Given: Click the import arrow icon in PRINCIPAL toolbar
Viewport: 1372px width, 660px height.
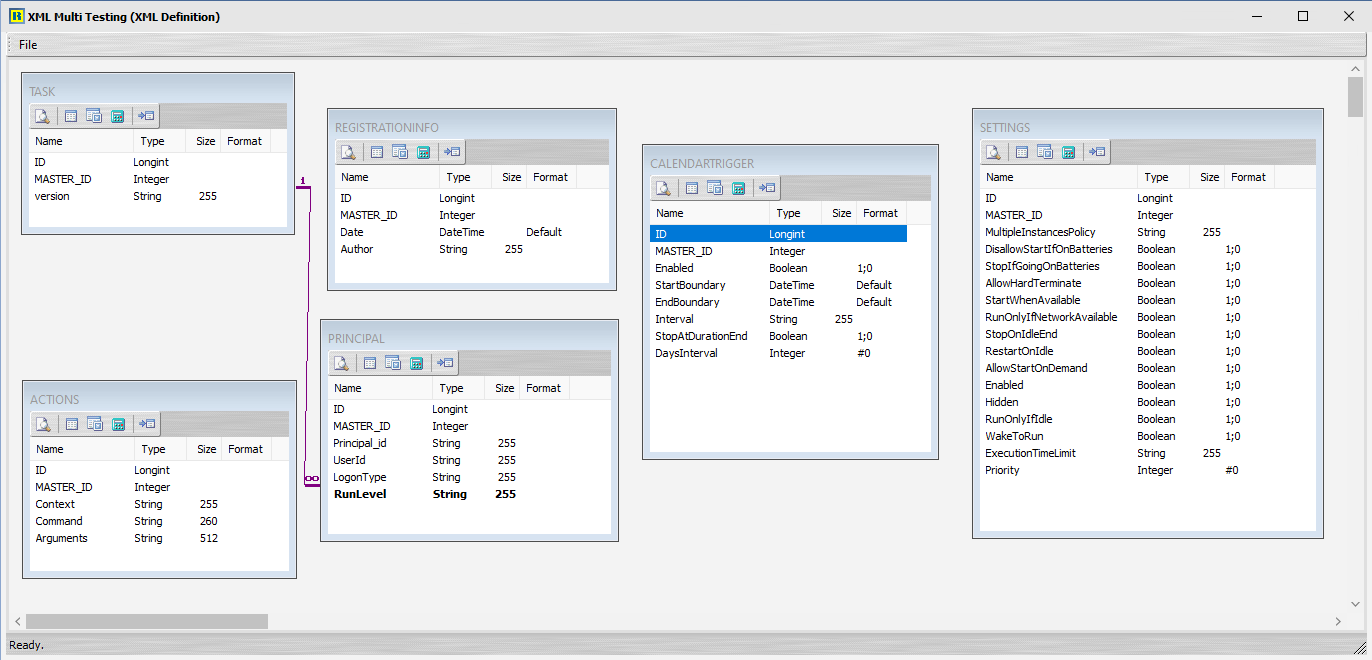Looking at the screenshot, I should point(445,363).
